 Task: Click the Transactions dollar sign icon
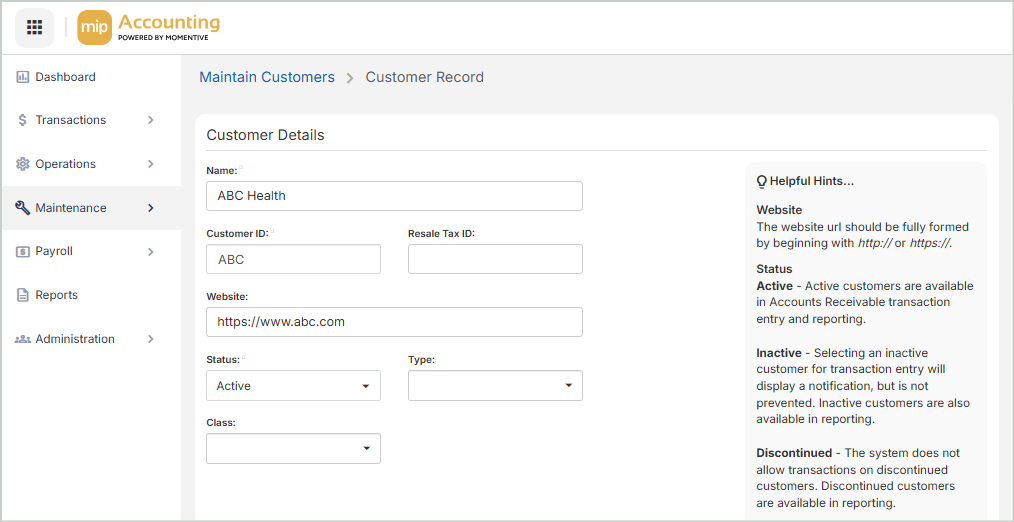[23, 120]
